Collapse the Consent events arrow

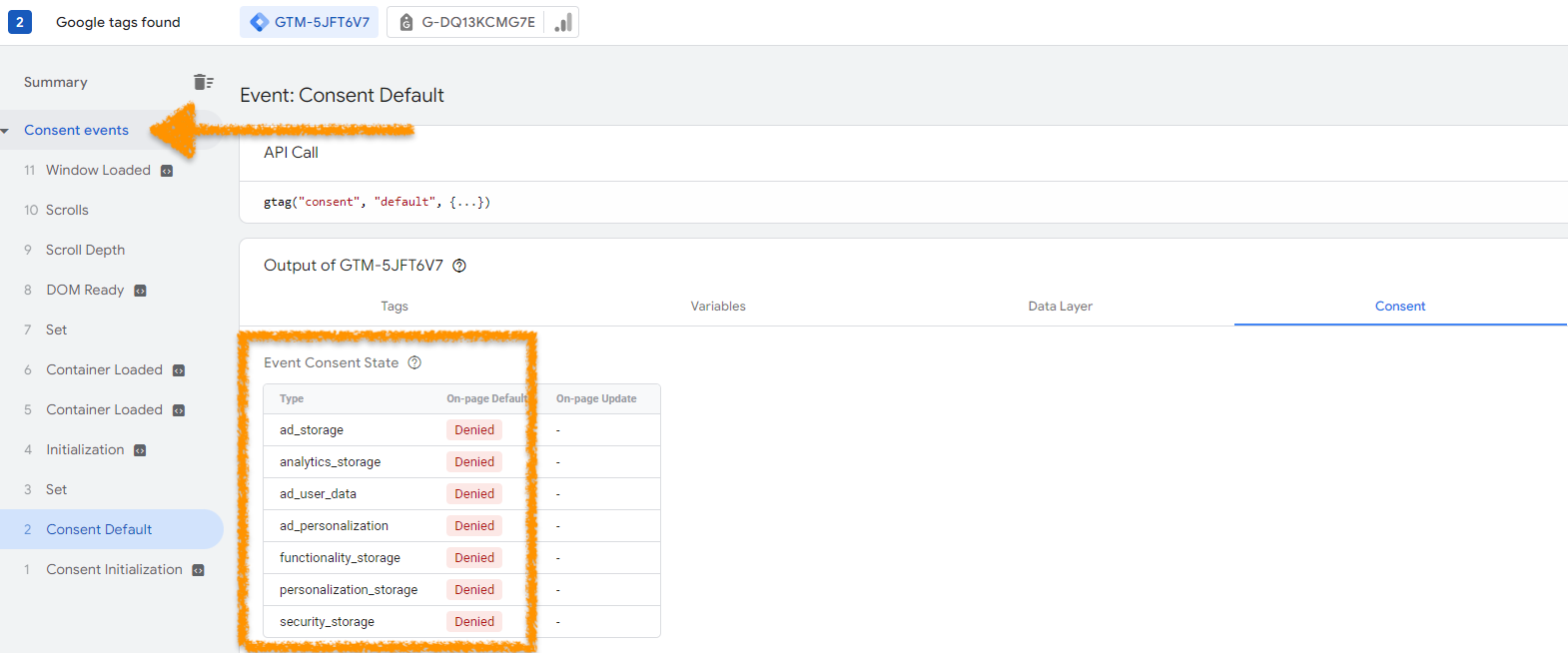click(x=6, y=131)
